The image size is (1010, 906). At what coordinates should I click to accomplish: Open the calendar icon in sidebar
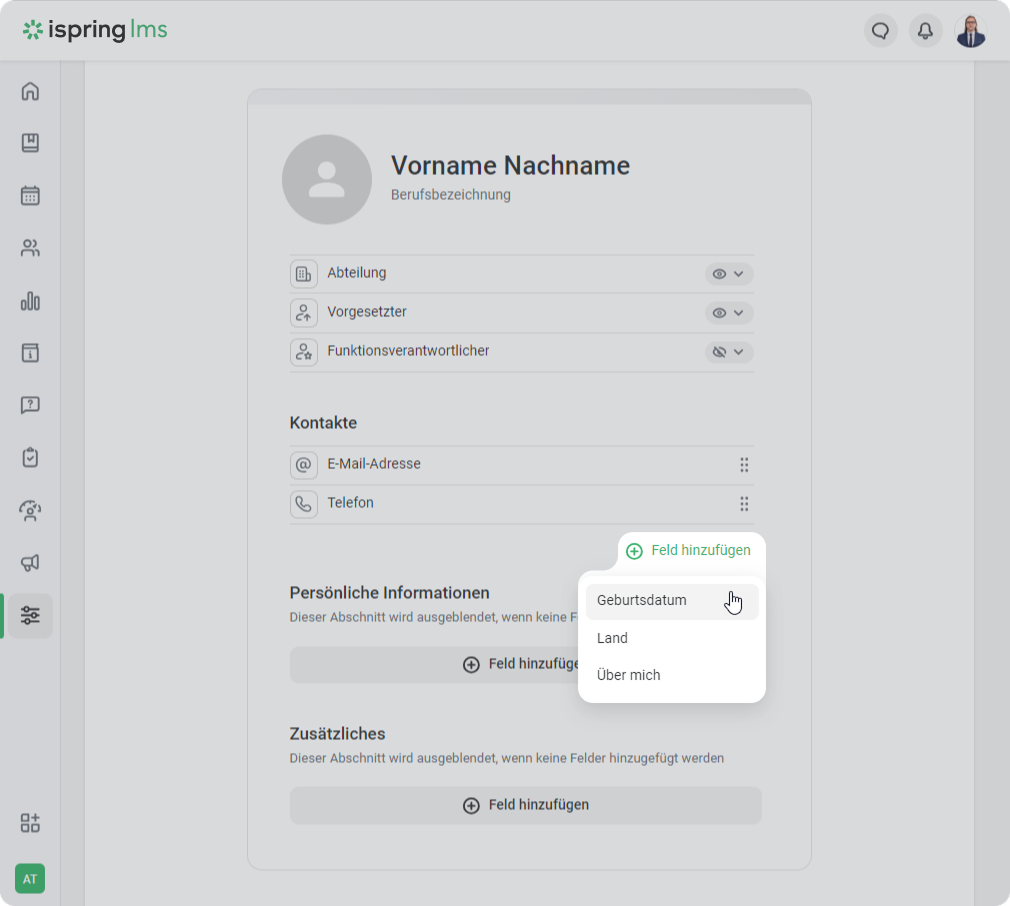[x=30, y=195]
